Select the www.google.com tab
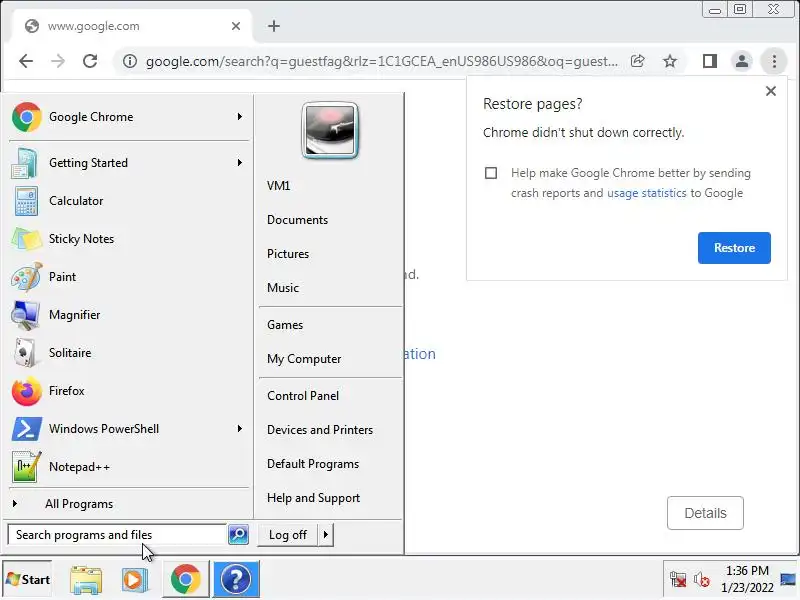800x600 pixels. click(x=132, y=26)
